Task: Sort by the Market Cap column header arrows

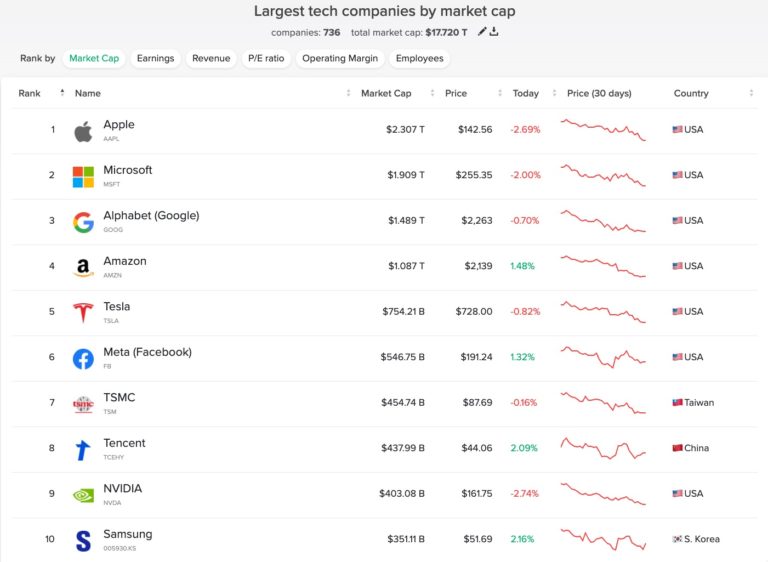Action: (432, 93)
